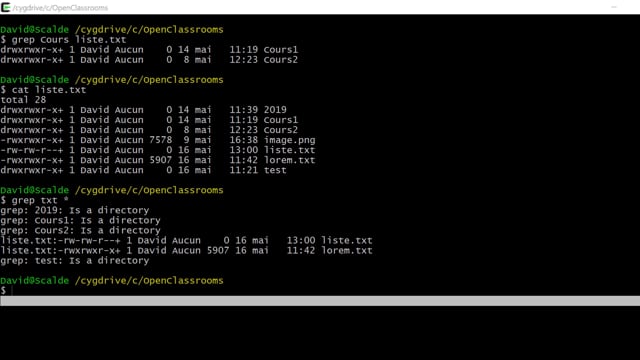Click 'grep: Cours2: Is a directory' message
Screen dimensions: 640x360
coord(80,231)
